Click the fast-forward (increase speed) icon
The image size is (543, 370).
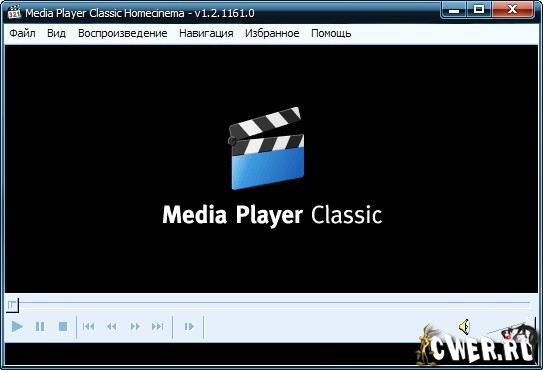coord(135,326)
